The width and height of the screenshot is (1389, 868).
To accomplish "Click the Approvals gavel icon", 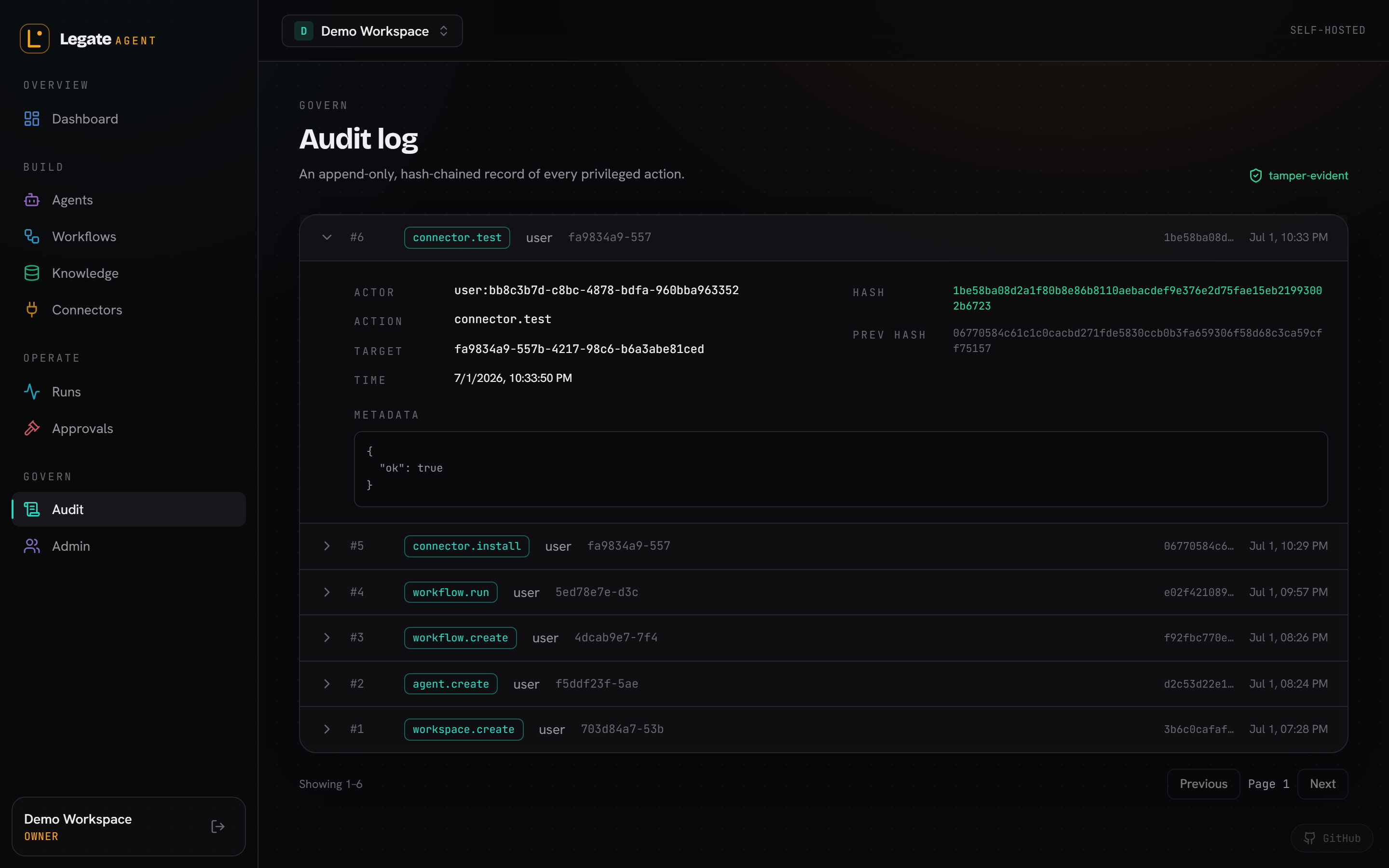I will tap(31, 428).
